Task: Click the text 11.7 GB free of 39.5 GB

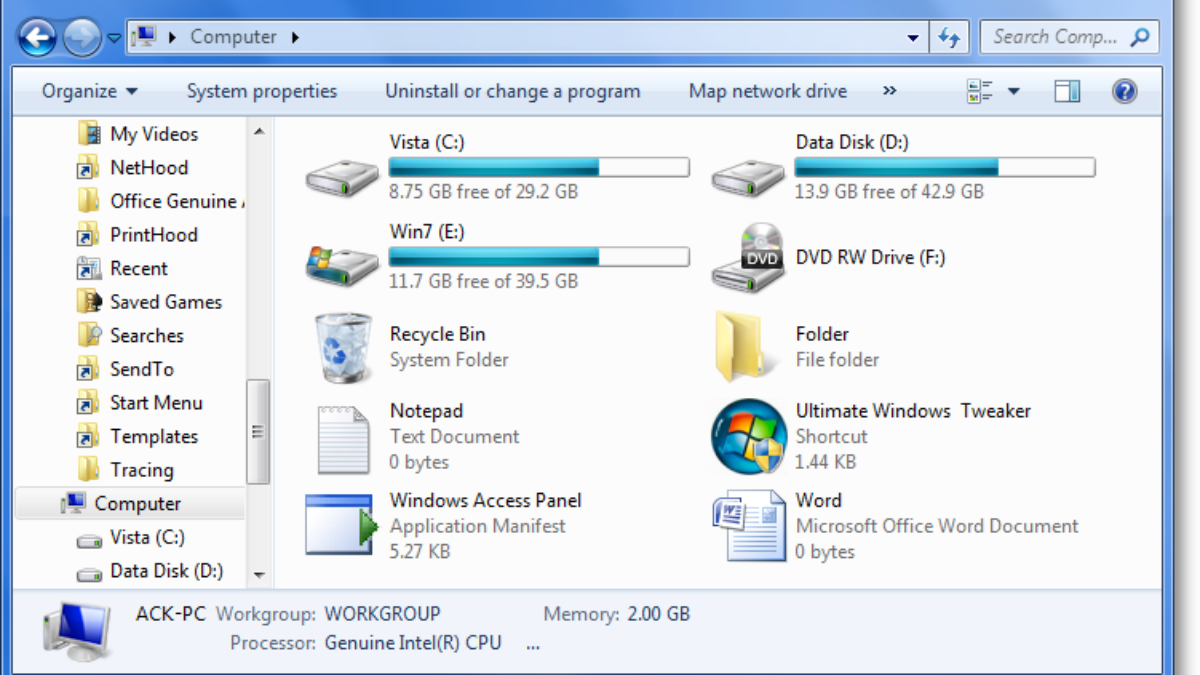Action: click(x=484, y=282)
